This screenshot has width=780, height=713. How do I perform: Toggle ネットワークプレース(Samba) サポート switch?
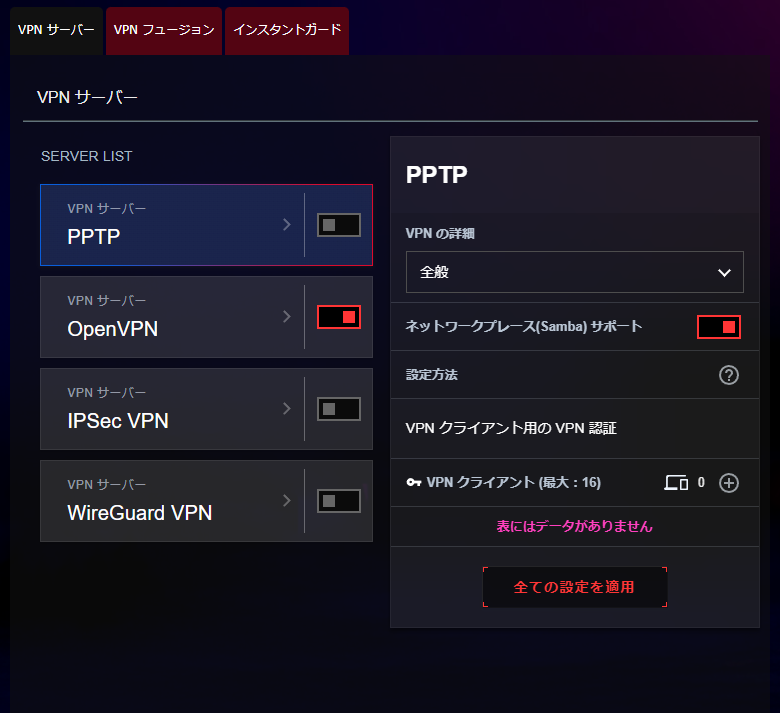(719, 327)
